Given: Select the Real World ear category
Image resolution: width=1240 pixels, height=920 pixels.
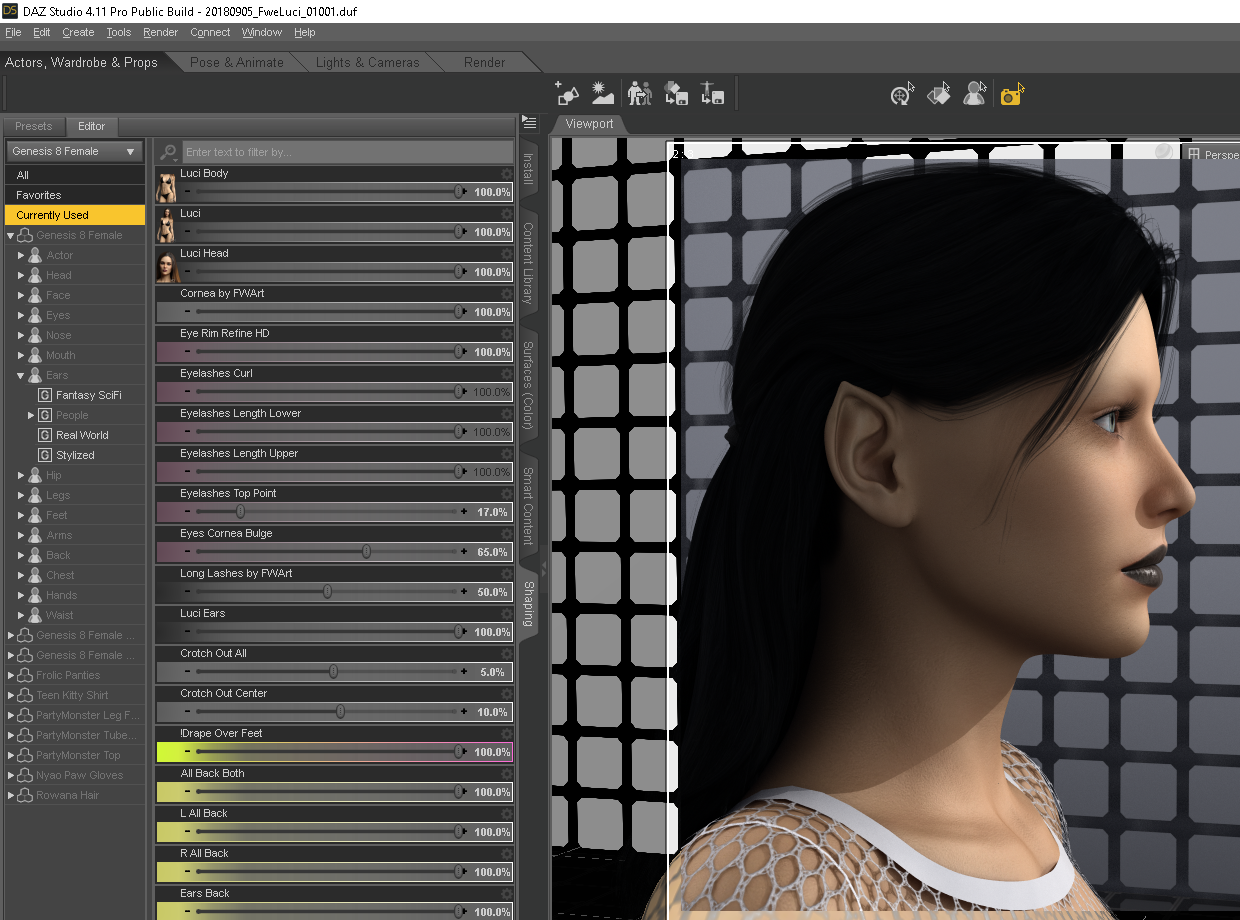Looking at the screenshot, I should pos(82,435).
